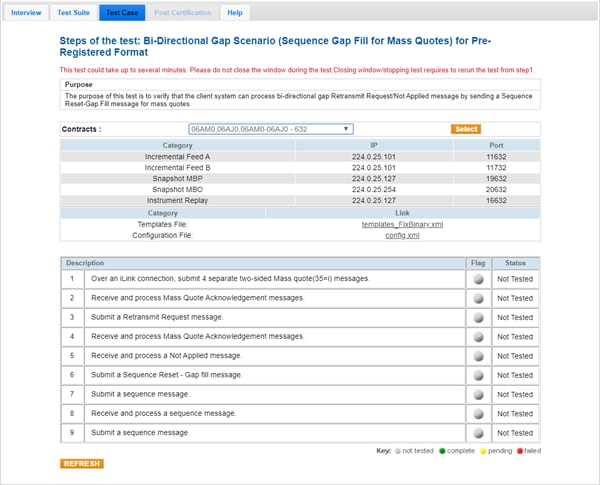Click the Submit a Retransmit Request step row
The height and width of the screenshot is (485, 600).
click(x=250, y=317)
